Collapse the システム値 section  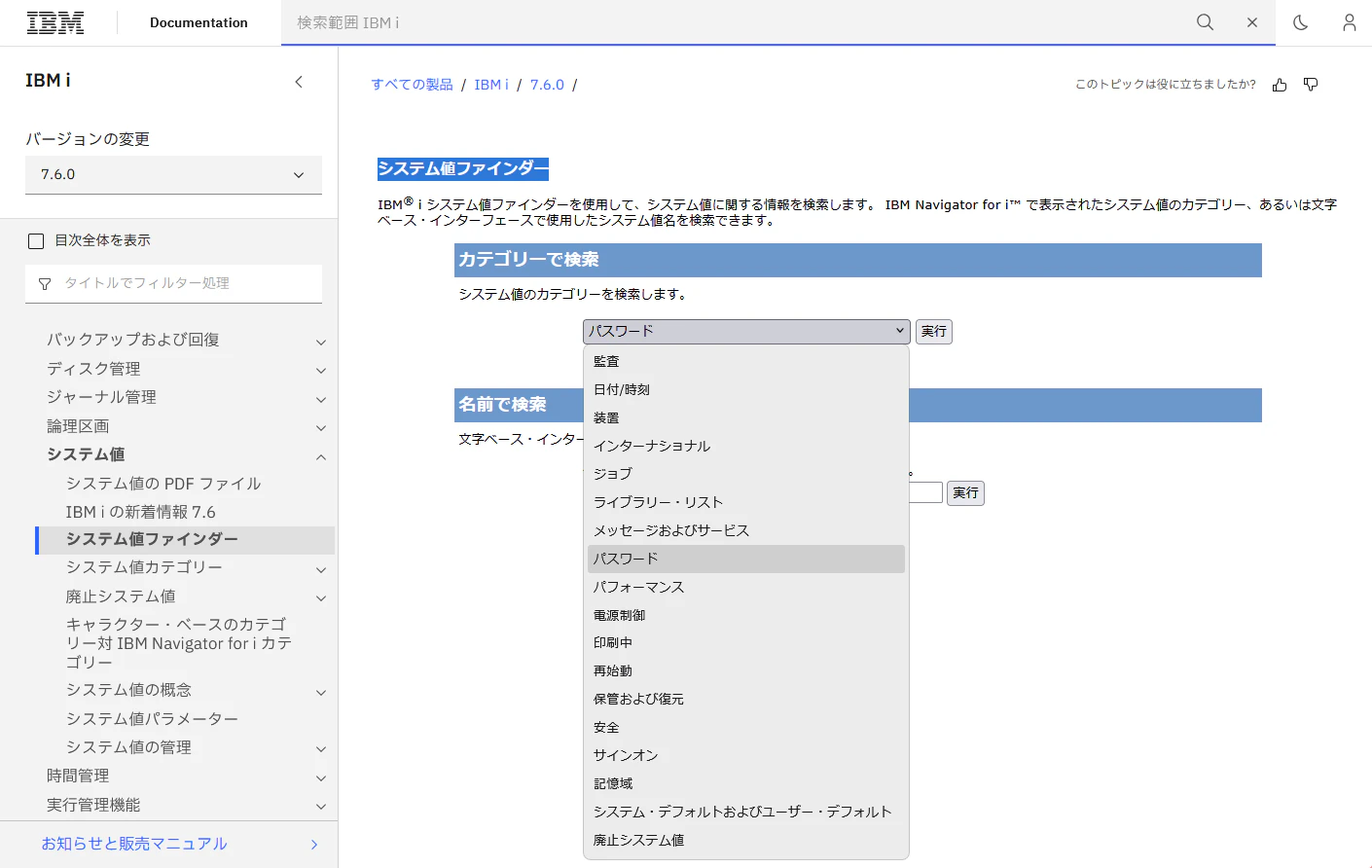(321, 456)
